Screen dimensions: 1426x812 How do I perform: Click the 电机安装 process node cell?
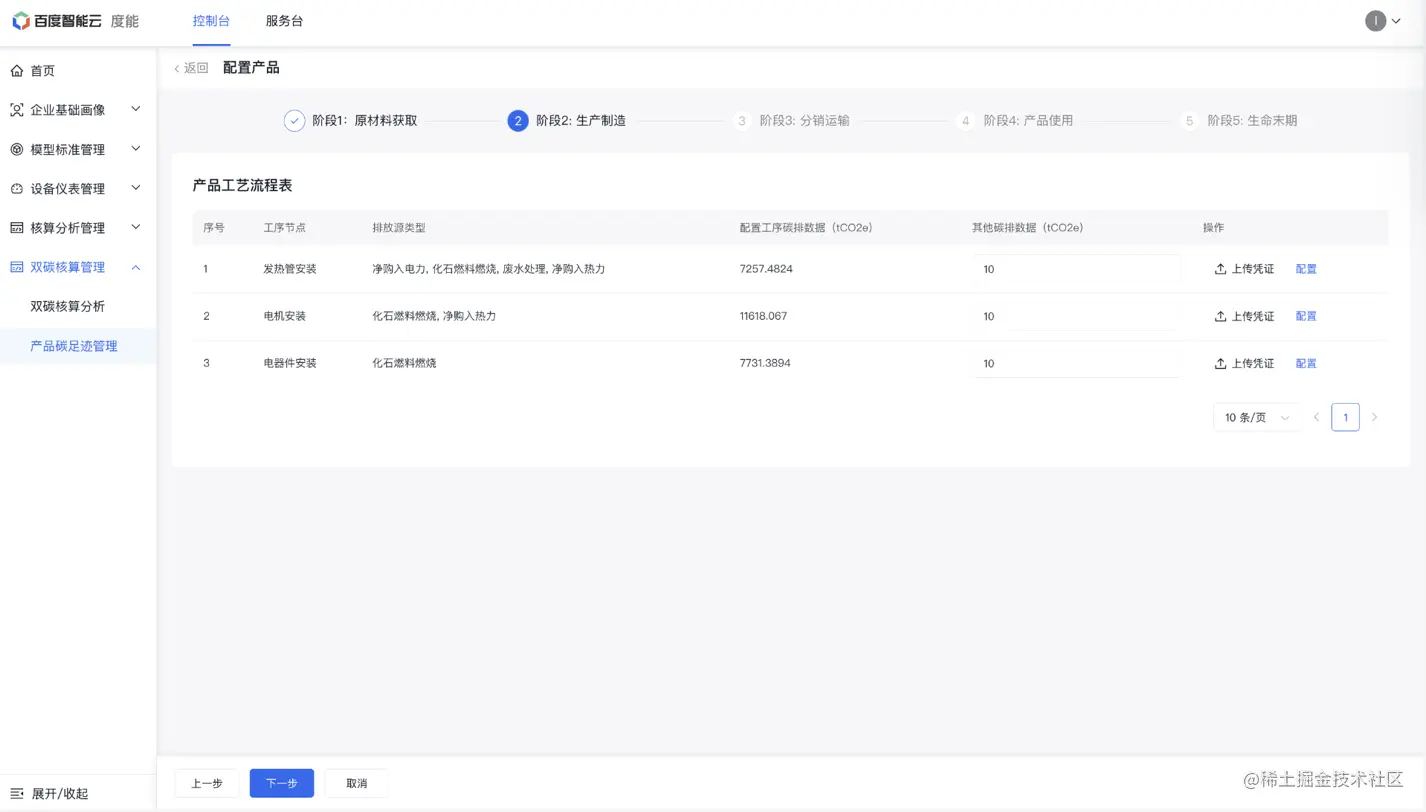pos(285,316)
